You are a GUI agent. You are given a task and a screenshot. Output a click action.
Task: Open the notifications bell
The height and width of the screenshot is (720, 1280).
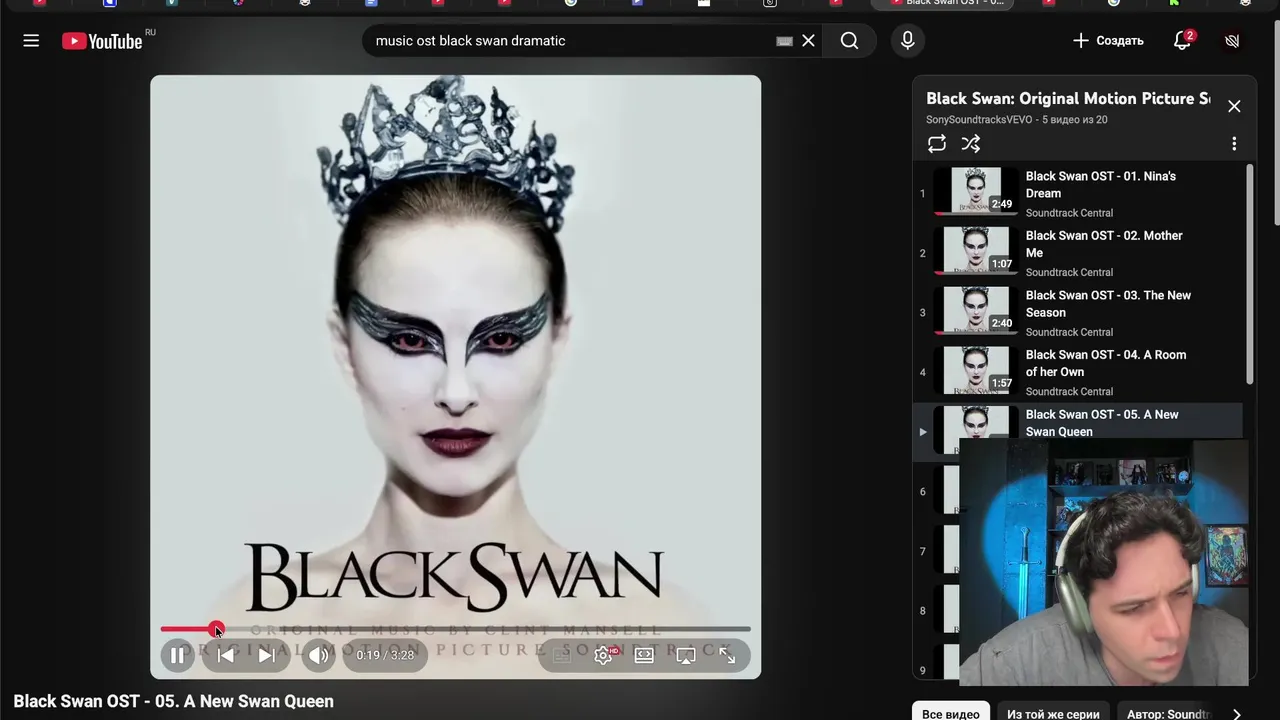click(x=1182, y=41)
